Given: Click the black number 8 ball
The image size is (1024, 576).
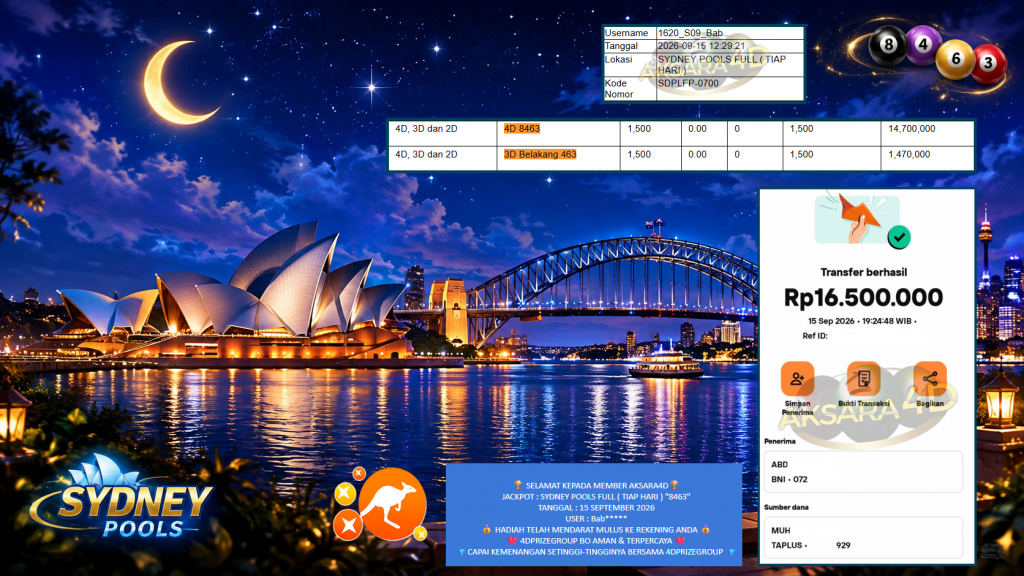Looking at the screenshot, I should coord(888,44).
